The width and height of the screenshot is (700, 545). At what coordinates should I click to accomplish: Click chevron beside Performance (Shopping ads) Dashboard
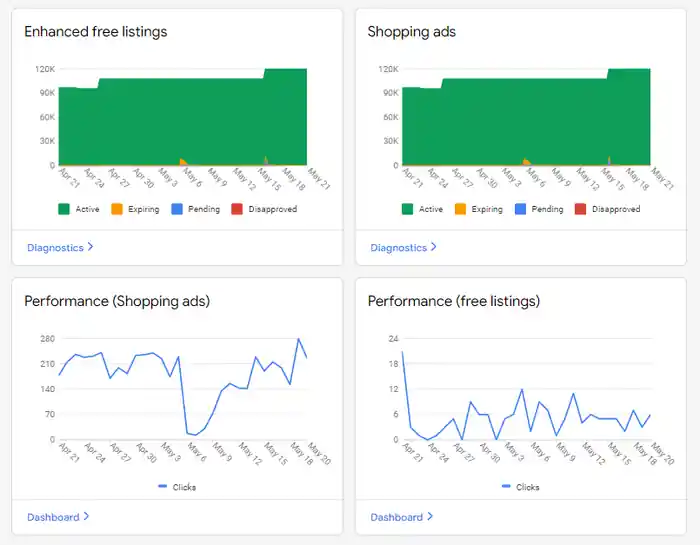[86, 516]
